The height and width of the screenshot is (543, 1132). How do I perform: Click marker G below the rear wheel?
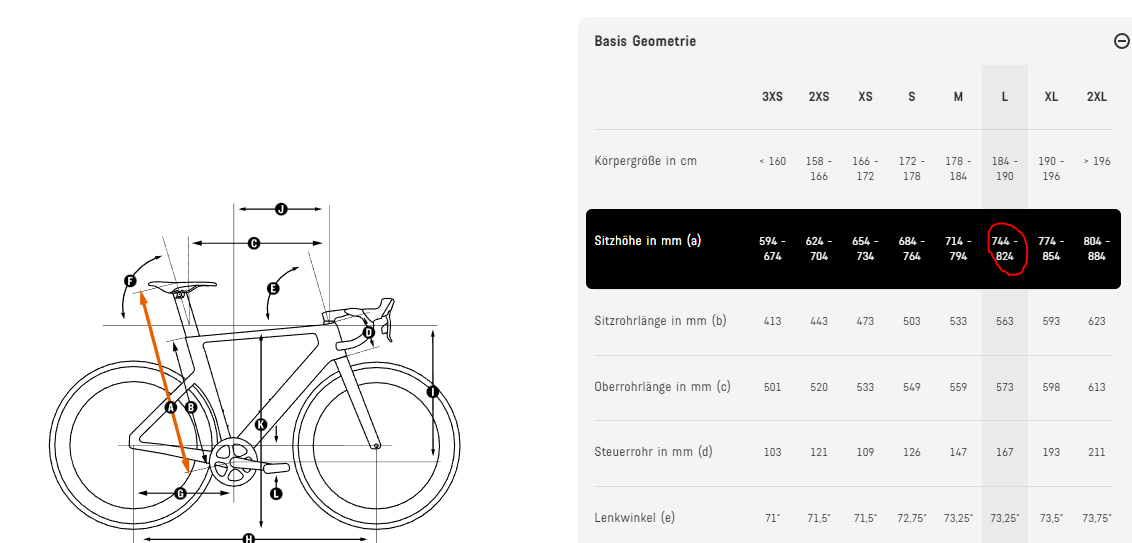[180, 493]
